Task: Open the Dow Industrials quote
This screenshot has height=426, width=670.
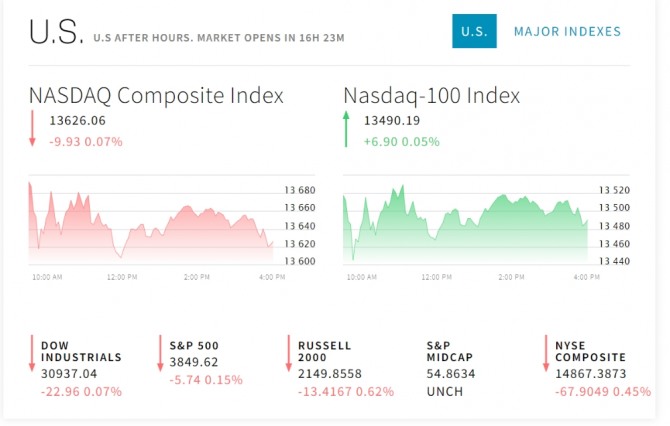Action: point(81,351)
